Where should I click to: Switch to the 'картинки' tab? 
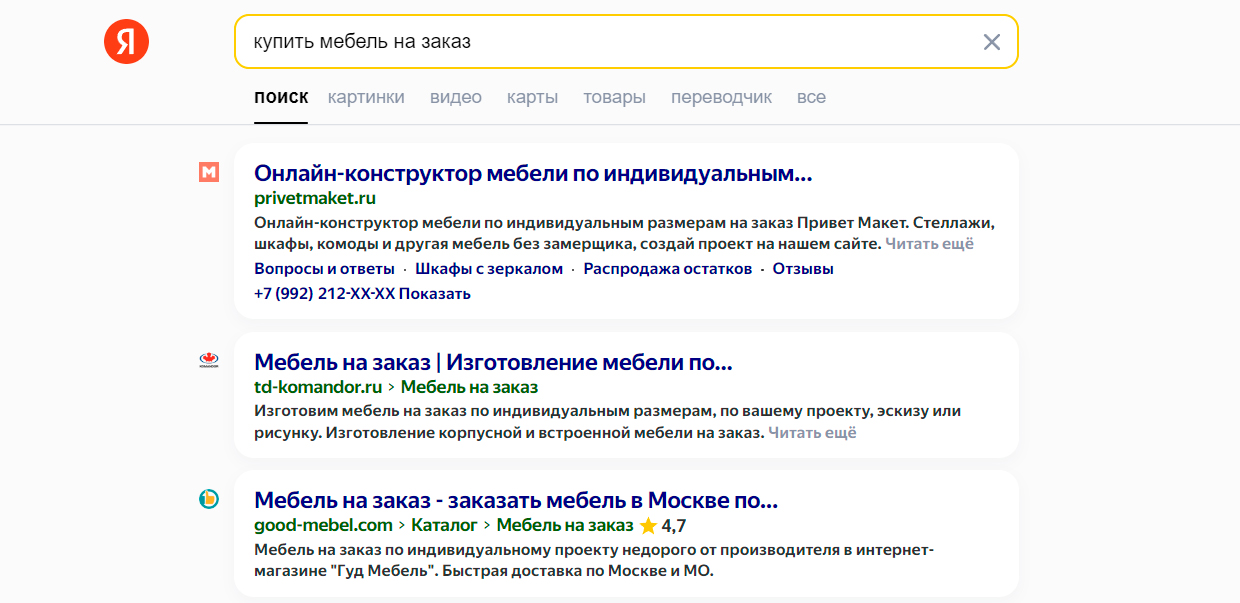(x=366, y=97)
